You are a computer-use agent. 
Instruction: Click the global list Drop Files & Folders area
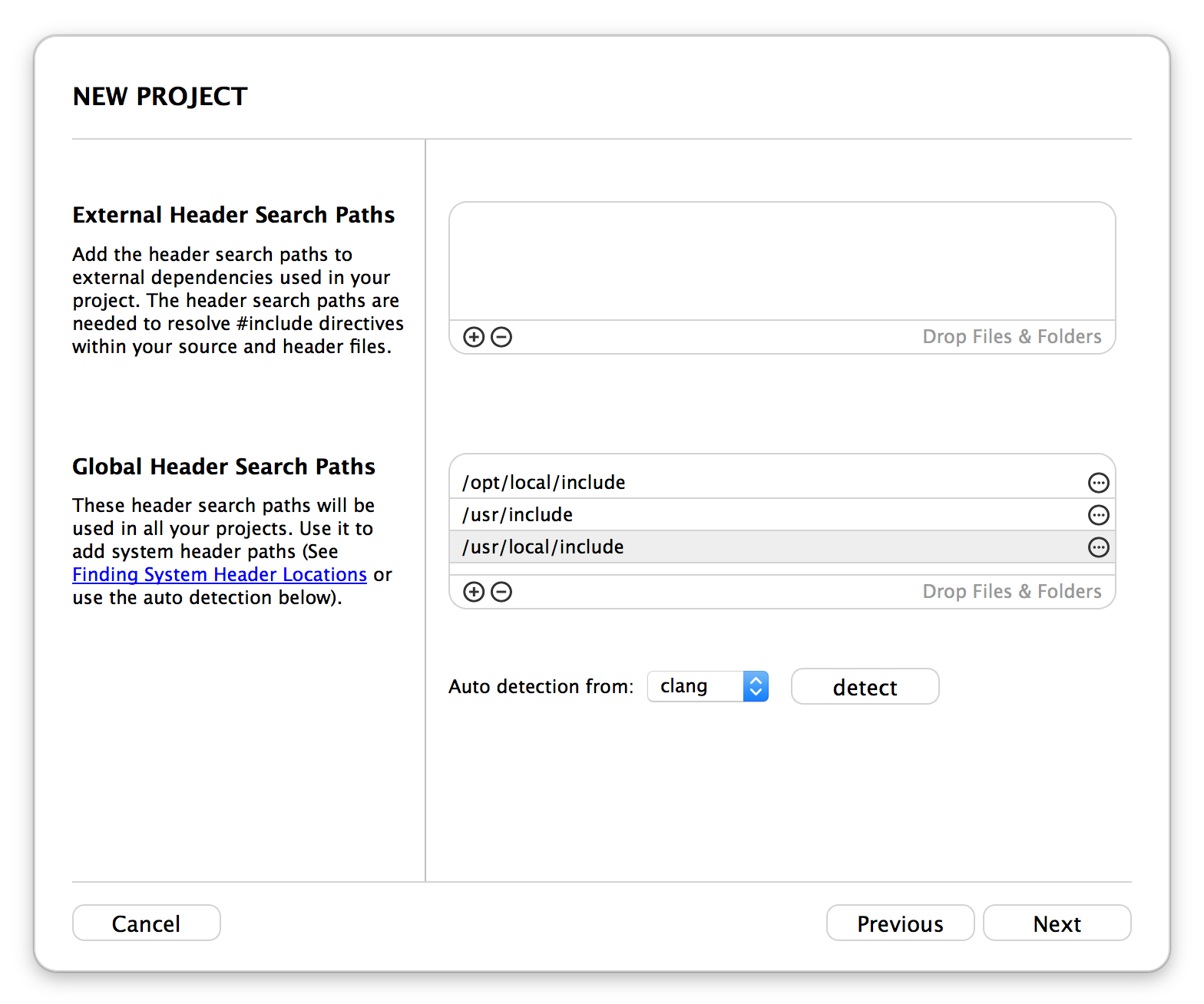[x=1012, y=592]
